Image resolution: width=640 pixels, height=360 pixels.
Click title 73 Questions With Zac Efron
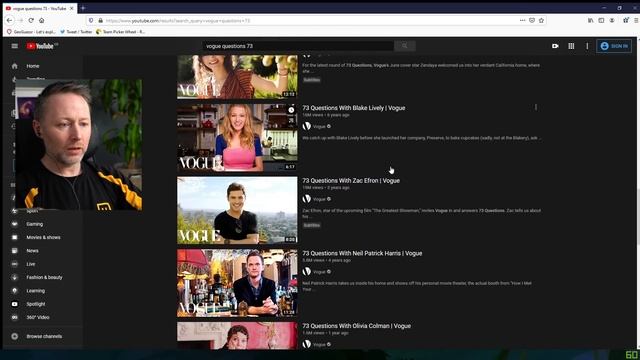[351, 181]
